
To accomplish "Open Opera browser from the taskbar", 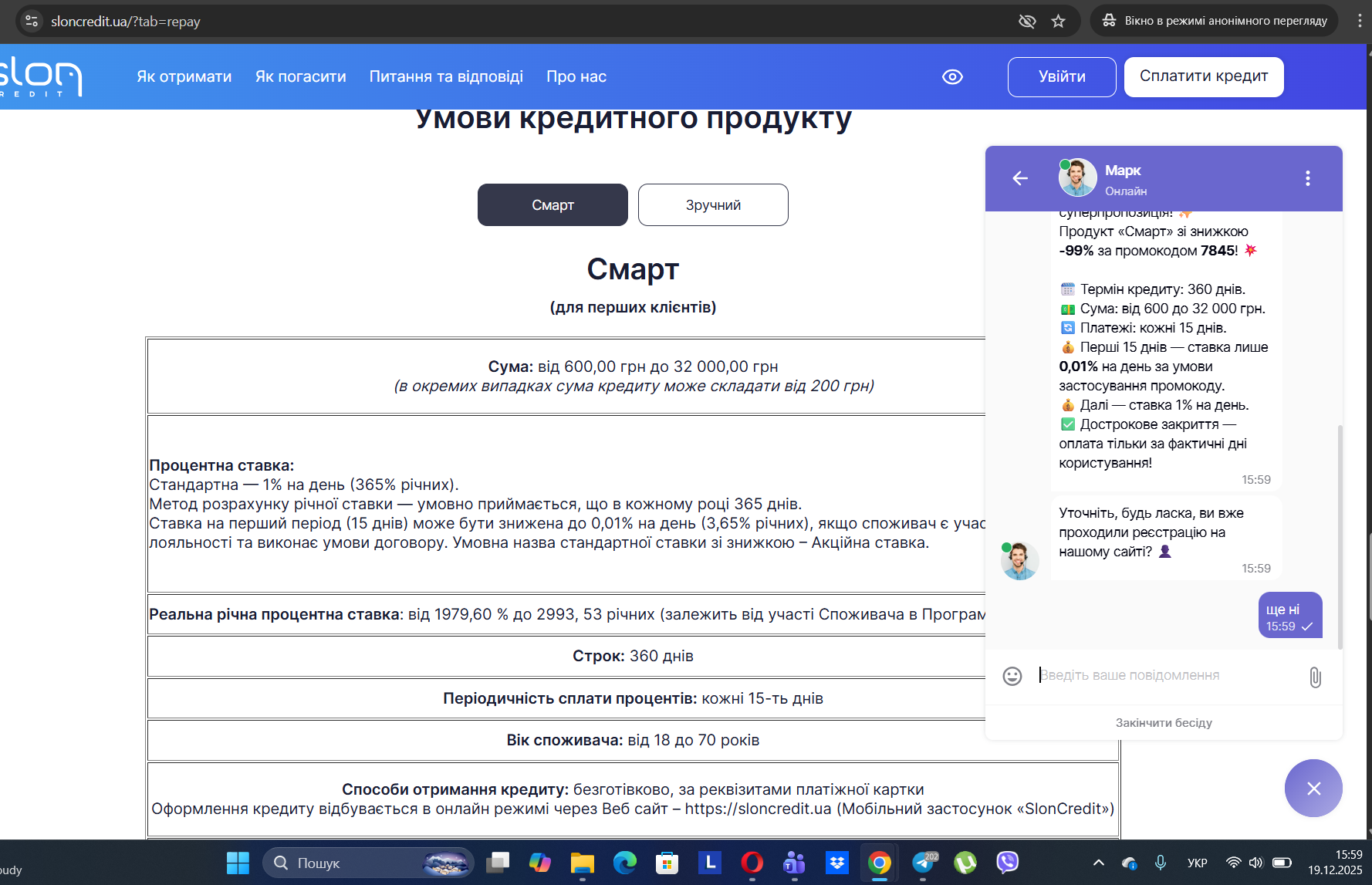I will coord(752,863).
